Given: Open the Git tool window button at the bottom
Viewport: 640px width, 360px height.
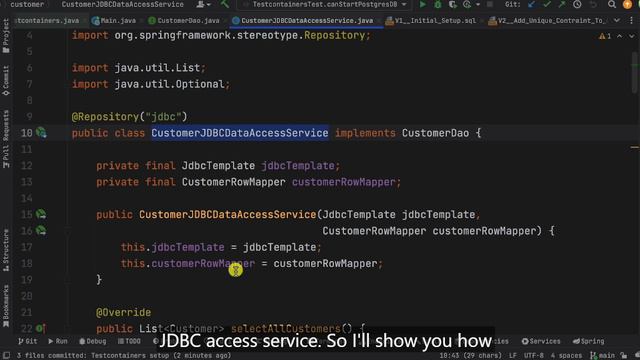Looking at the screenshot, I should pyautogui.click(x=27, y=341).
